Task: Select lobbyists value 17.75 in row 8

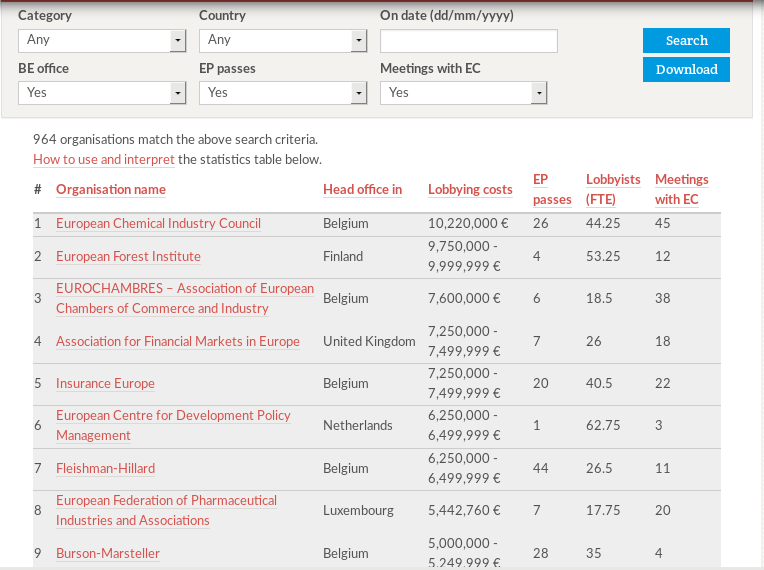Action: [603, 510]
